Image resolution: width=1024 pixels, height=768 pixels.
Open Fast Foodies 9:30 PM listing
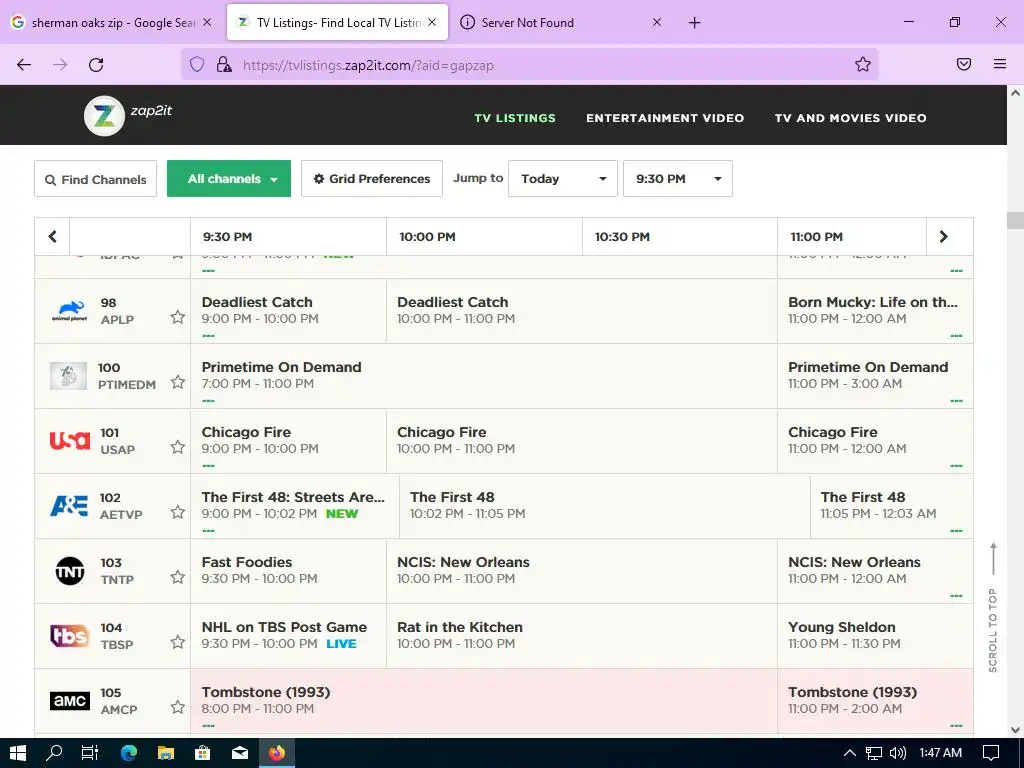288,571
